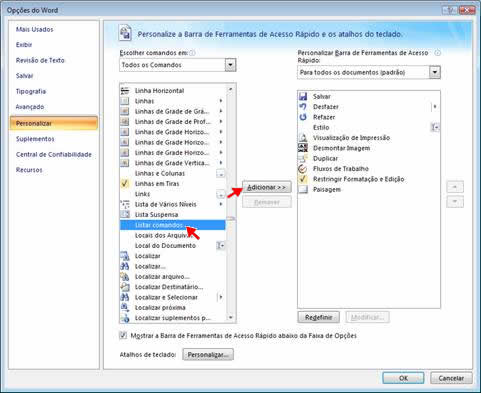This screenshot has height=393, width=481.
Task: Open the Escolher comandos em dropdown
Action: (230, 65)
